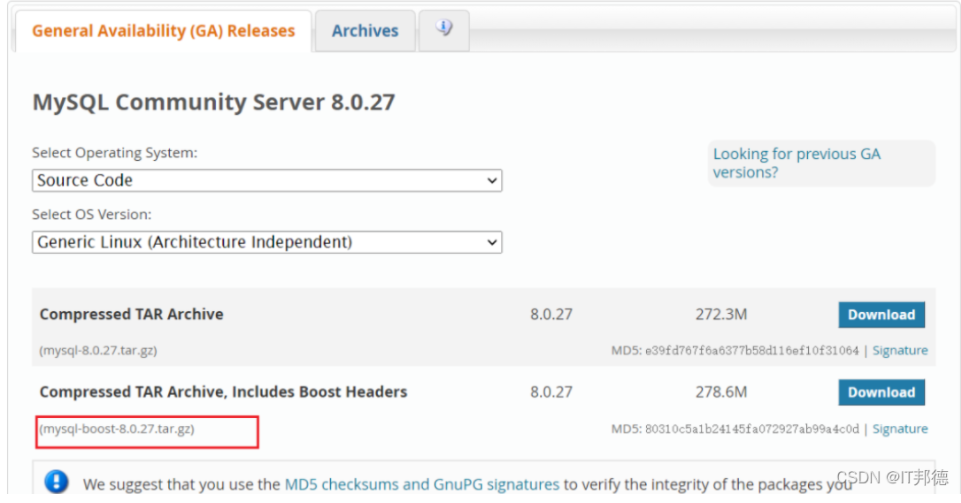The width and height of the screenshot is (961, 503).
Task: Click the 'MySQL Community Server 8.0.27' heading
Action: tap(214, 102)
